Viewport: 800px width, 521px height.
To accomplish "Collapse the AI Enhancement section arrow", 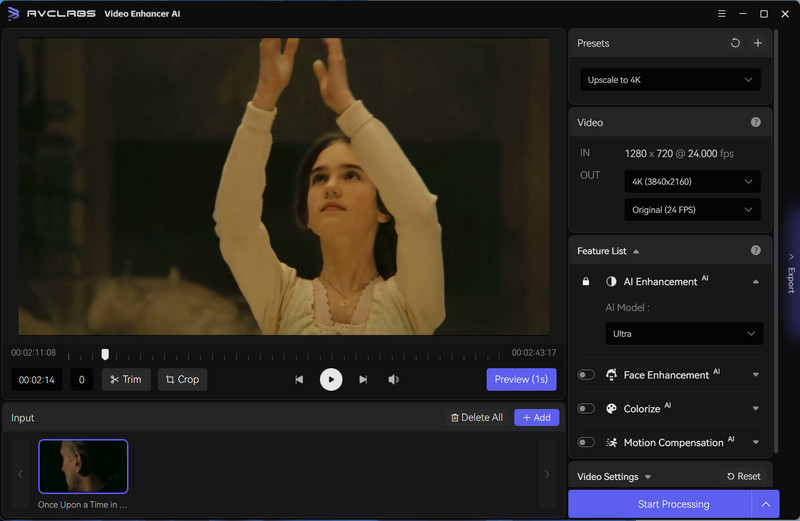I will (x=756, y=282).
